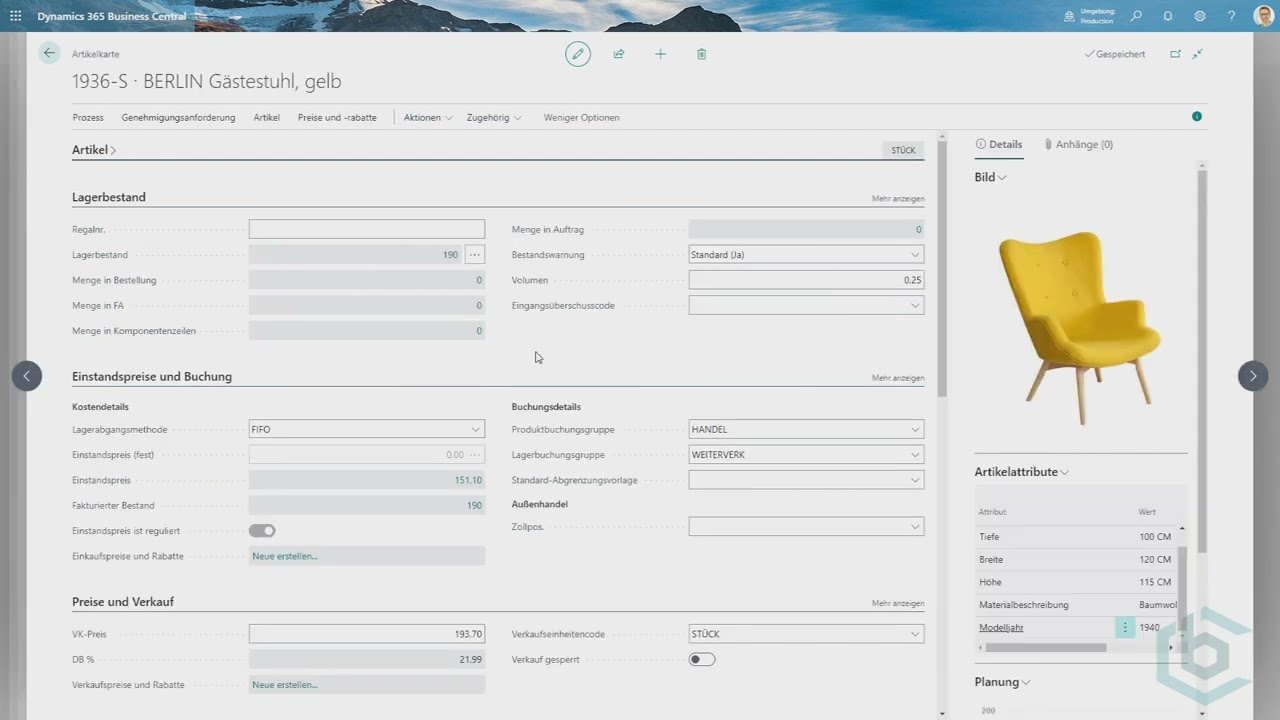Open the Lagerbestand ellipsis lookup button
1280x720 pixels.
pos(474,255)
